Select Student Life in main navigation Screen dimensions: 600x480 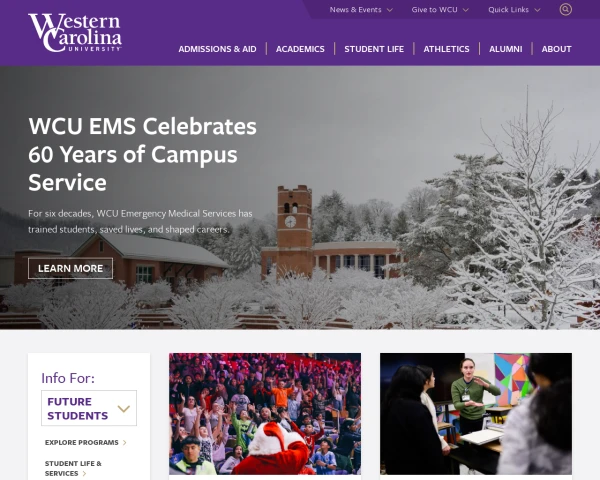pyautogui.click(x=374, y=49)
